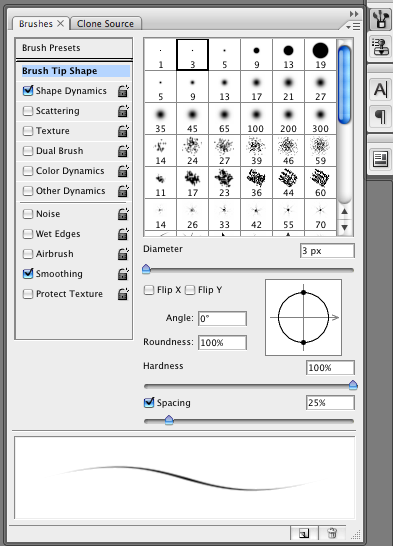Close the Brushes tab

61,23
